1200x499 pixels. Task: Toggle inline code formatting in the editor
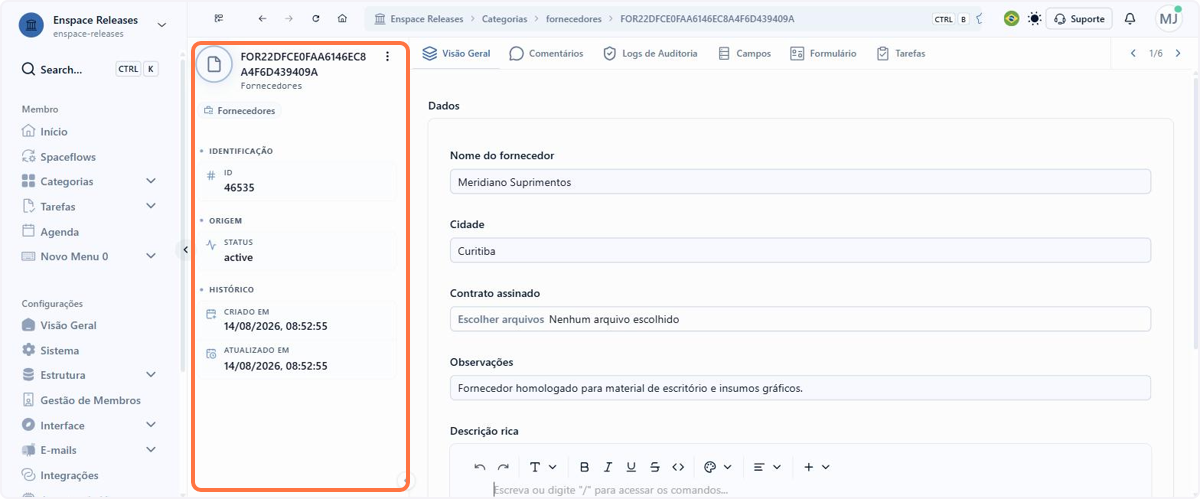[678, 467]
